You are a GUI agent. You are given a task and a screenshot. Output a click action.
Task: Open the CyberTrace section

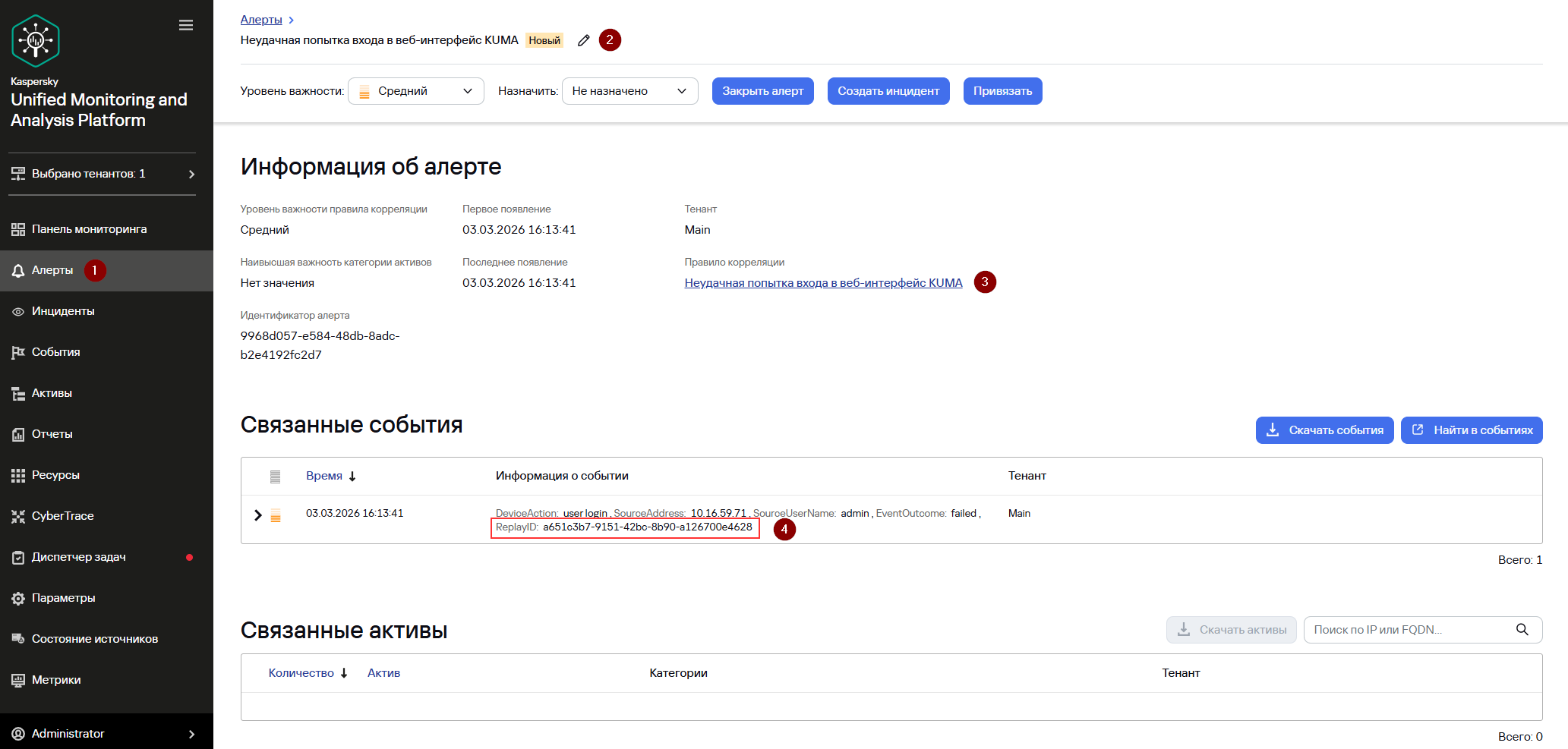106,516
